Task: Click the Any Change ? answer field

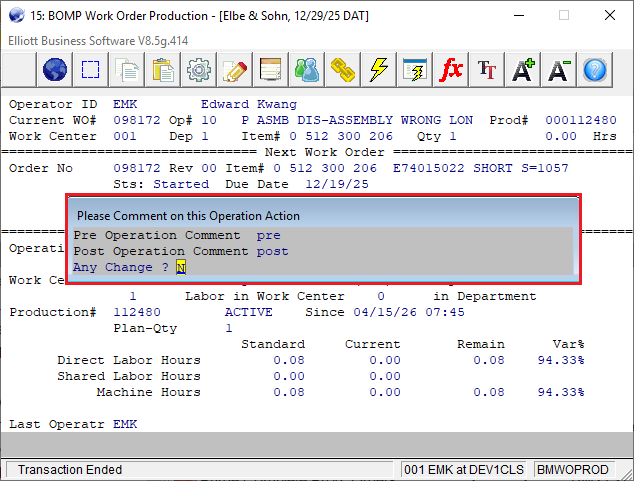Action: (x=181, y=267)
